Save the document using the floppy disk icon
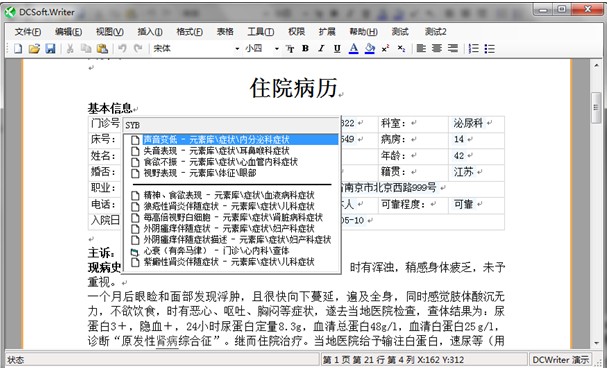The height and width of the screenshot is (368, 607). click(x=50, y=49)
